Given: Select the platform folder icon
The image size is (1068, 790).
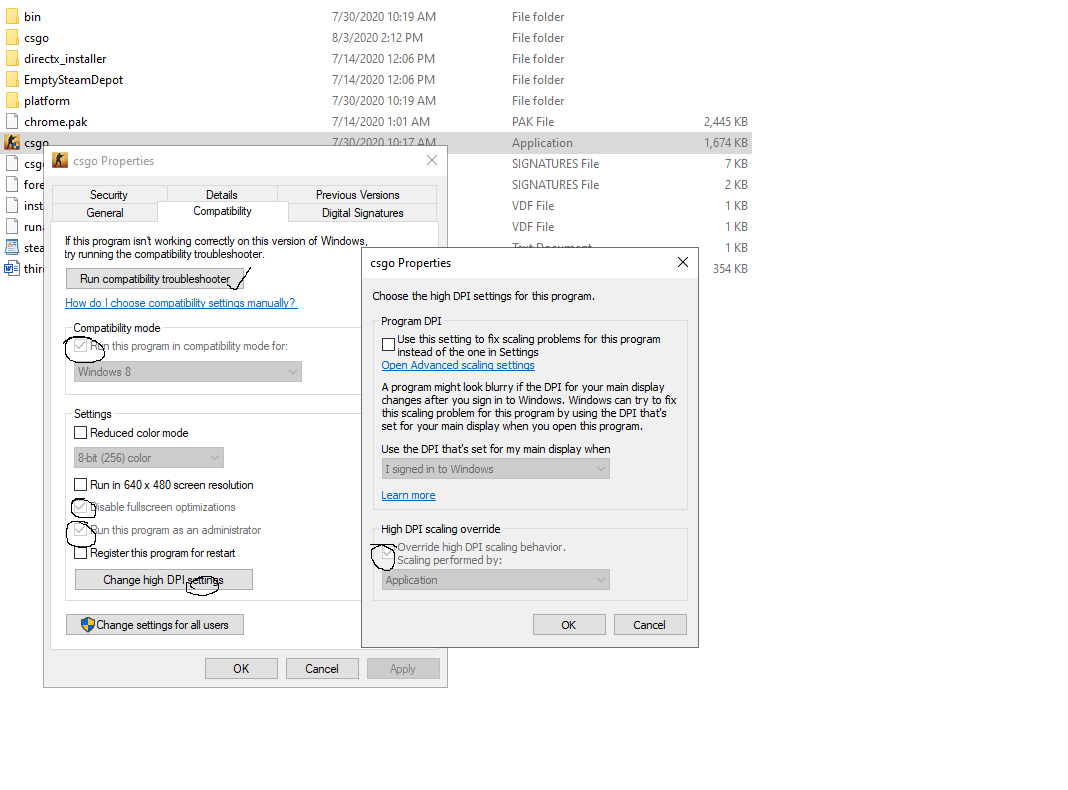Looking at the screenshot, I should 12,101.
